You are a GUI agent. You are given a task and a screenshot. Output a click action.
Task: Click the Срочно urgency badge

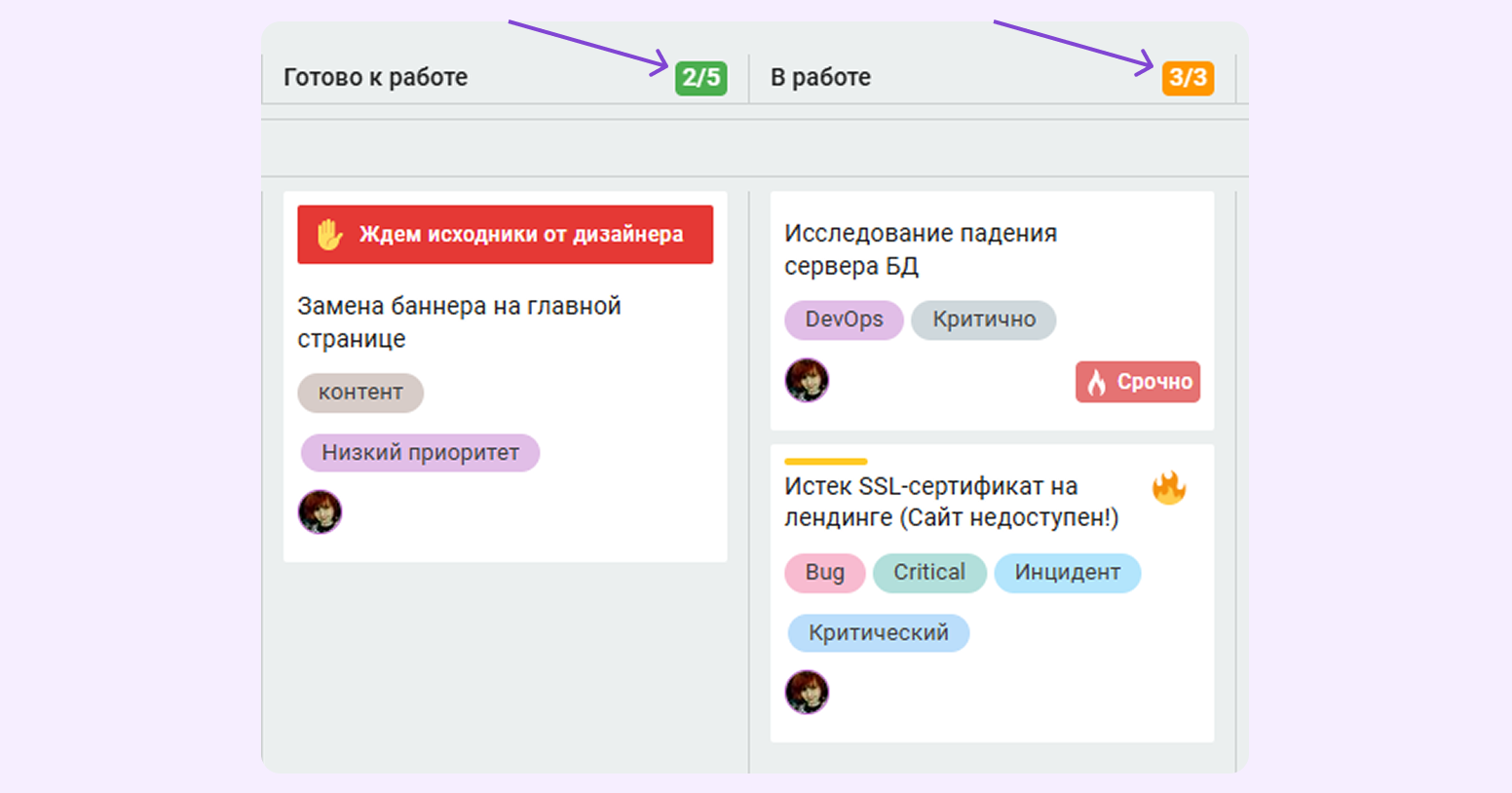point(1138,382)
